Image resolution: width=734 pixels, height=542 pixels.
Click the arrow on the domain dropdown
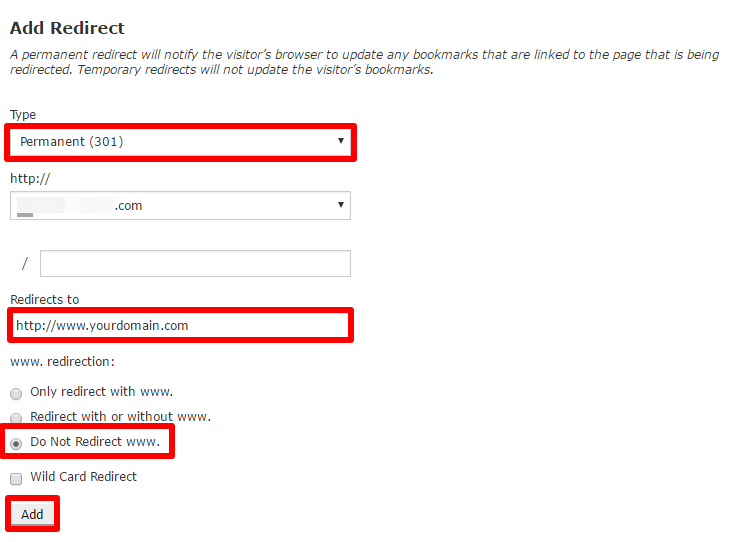pyautogui.click(x=341, y=205)
